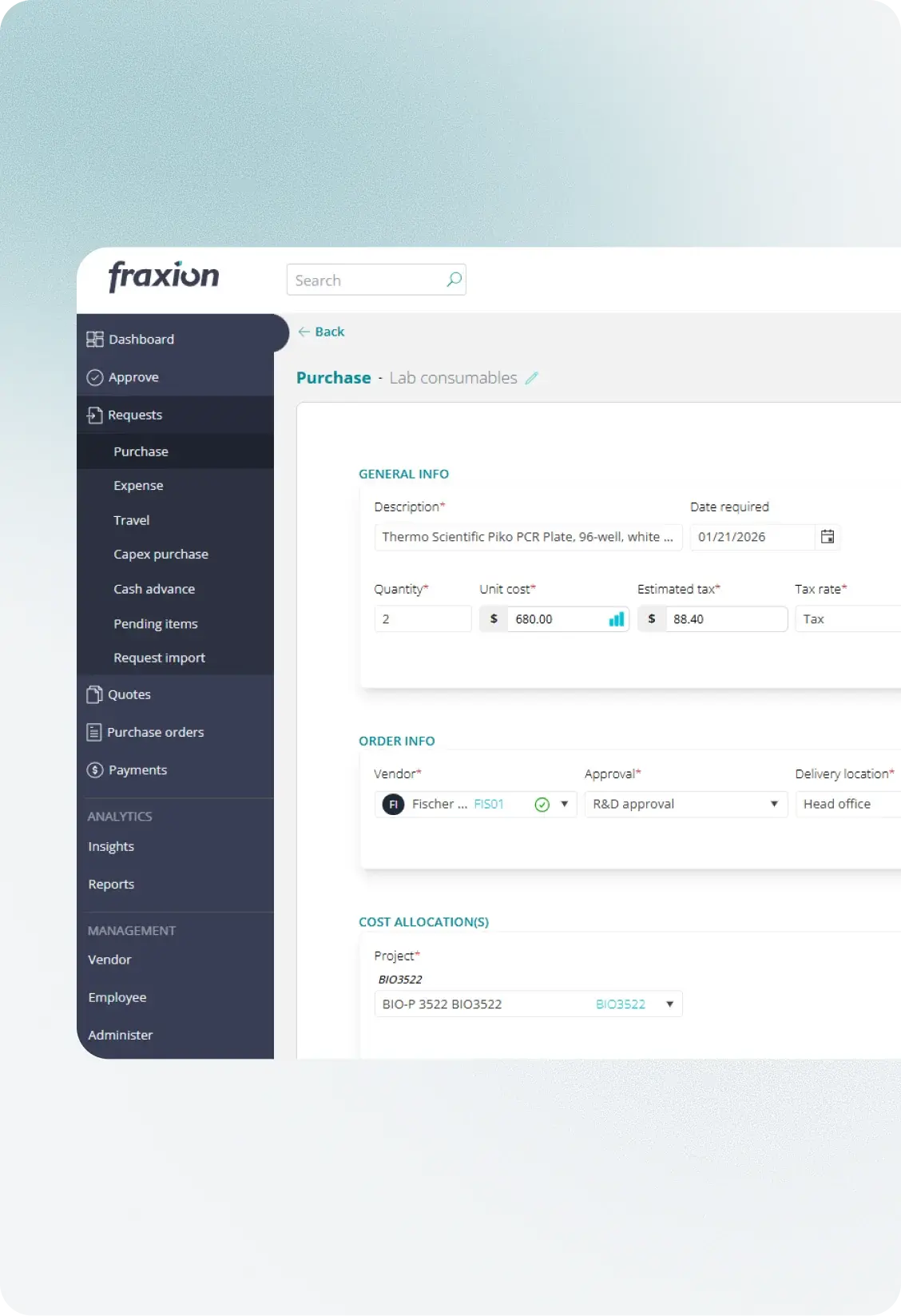Open Purchase orders section
901x1316 pixels.
coord(156,732)
